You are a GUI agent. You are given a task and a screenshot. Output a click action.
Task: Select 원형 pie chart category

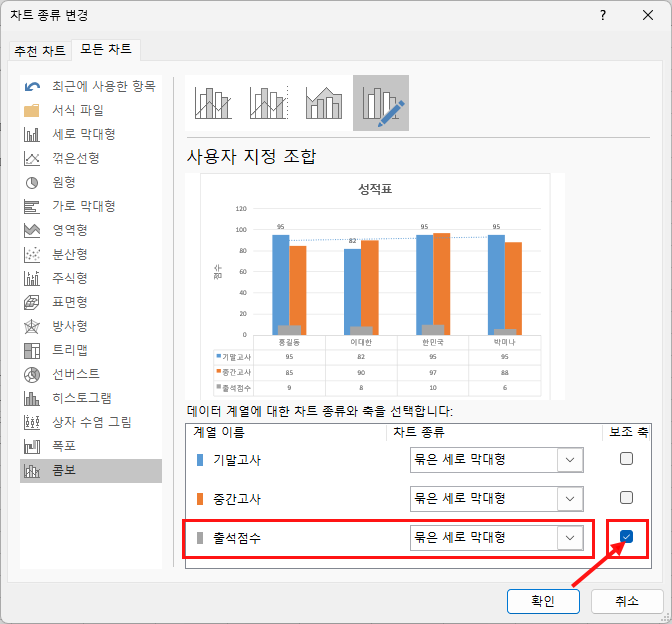pos(63,182)
